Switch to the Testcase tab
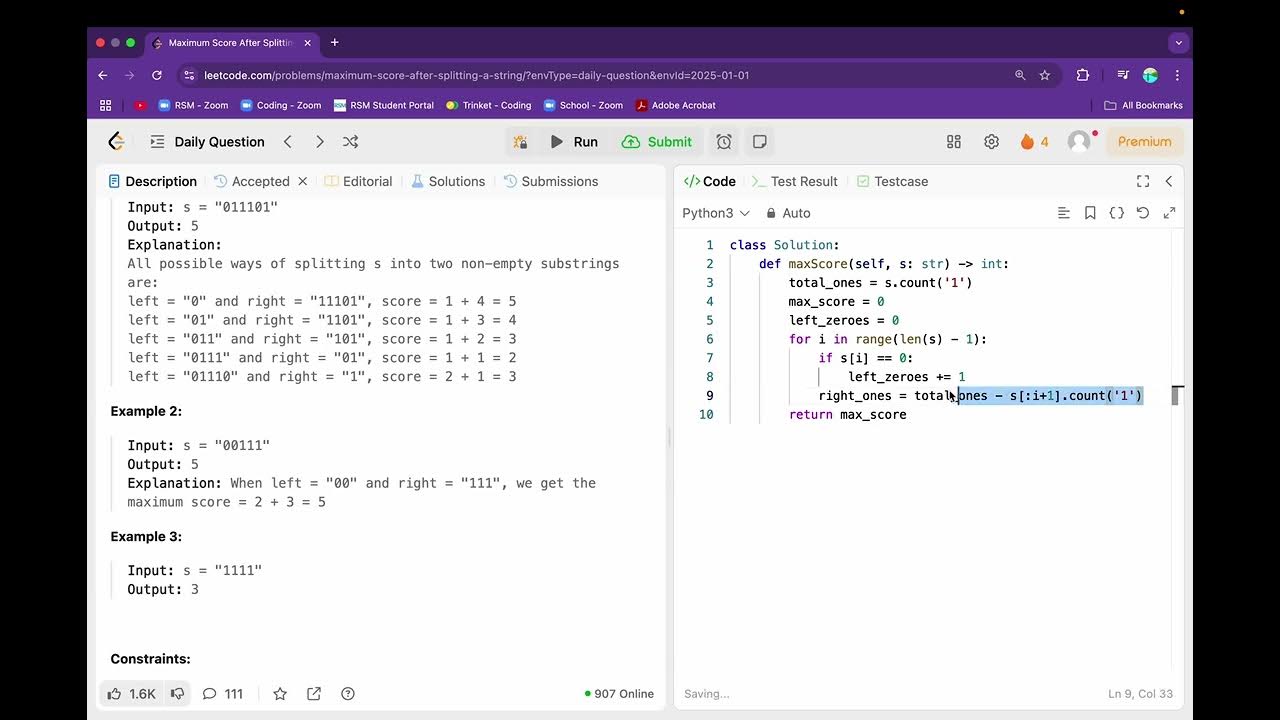 pos(892,181)
